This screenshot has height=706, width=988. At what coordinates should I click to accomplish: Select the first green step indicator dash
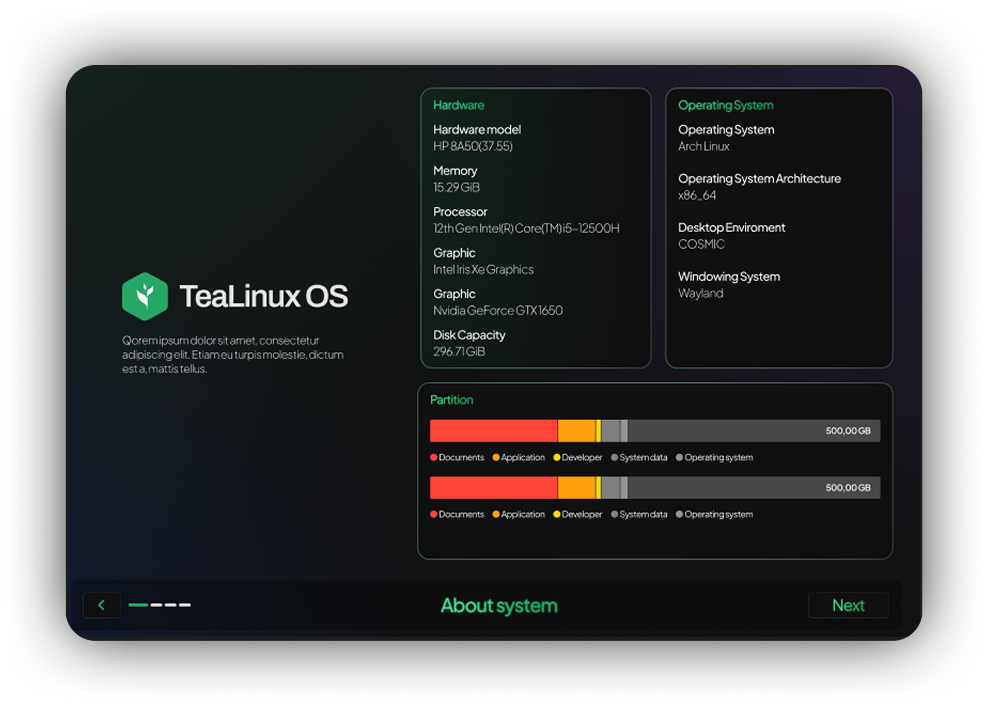pyautogui.click(x=138, y=605)
